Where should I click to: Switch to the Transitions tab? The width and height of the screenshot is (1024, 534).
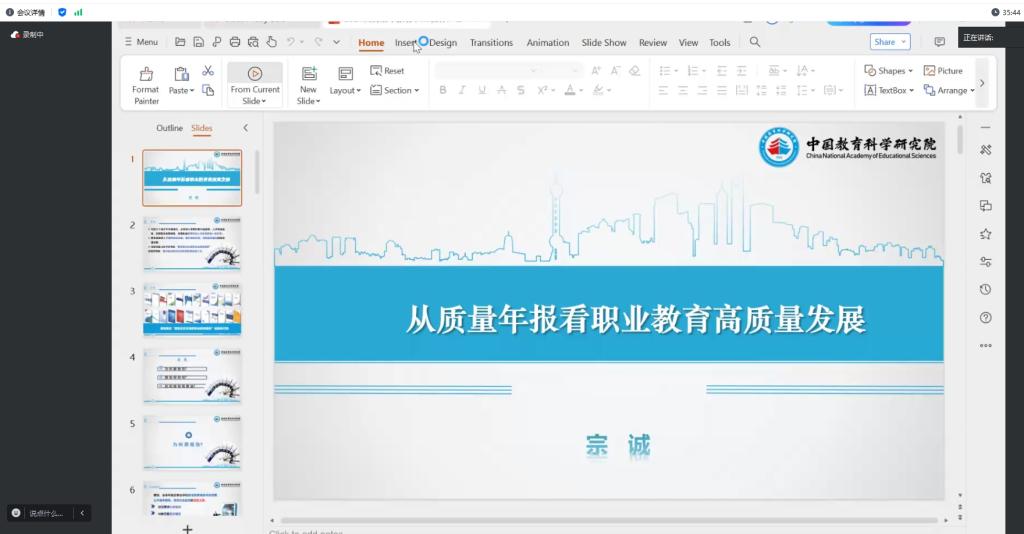491,42
